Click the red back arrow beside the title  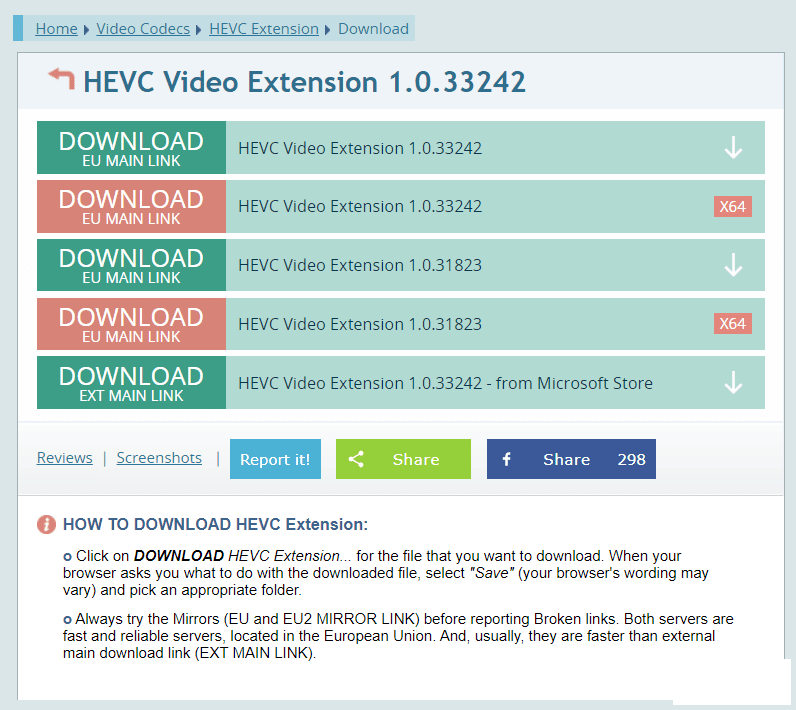tap(61, 80)
